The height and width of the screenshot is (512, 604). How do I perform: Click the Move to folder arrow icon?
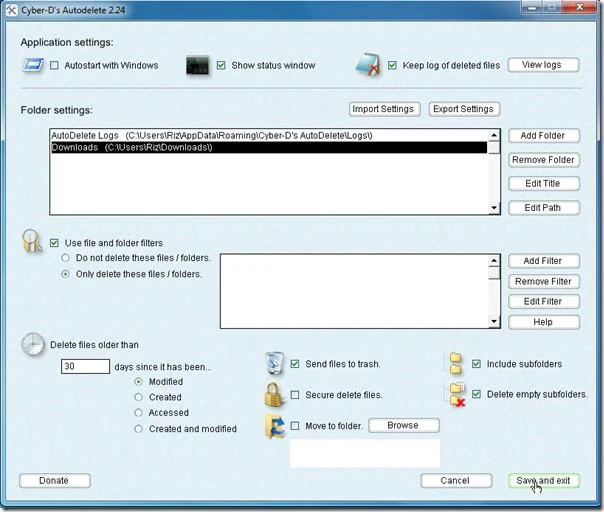pyautogui.click(x=275, y=426)
